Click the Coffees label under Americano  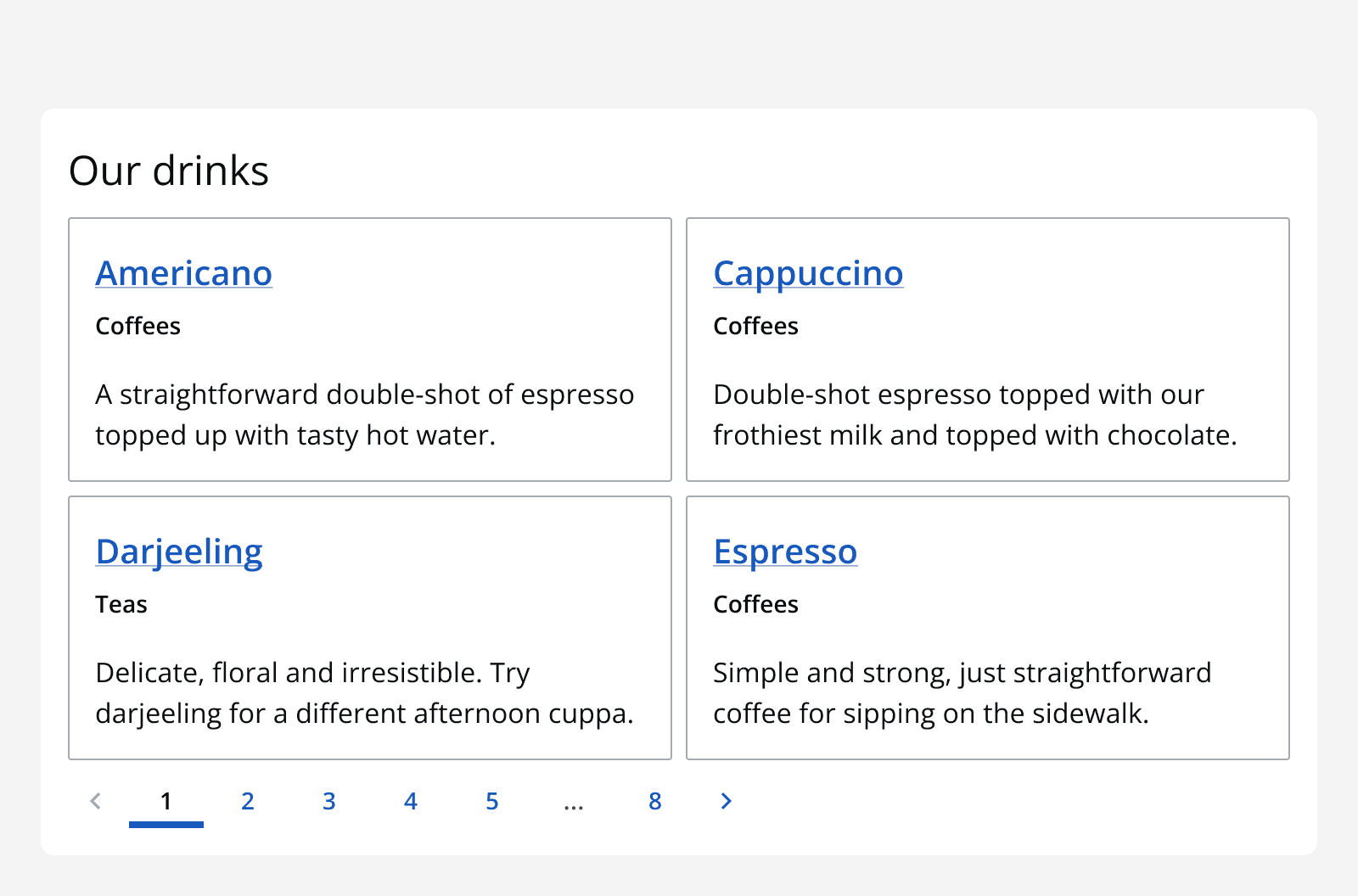coord(137,326)
